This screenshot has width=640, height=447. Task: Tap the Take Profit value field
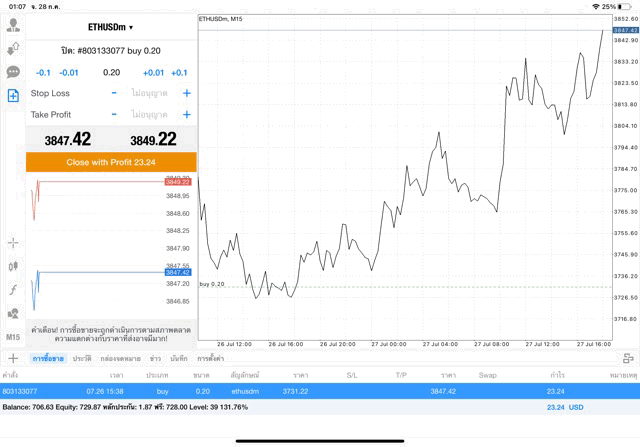(150, 115)
